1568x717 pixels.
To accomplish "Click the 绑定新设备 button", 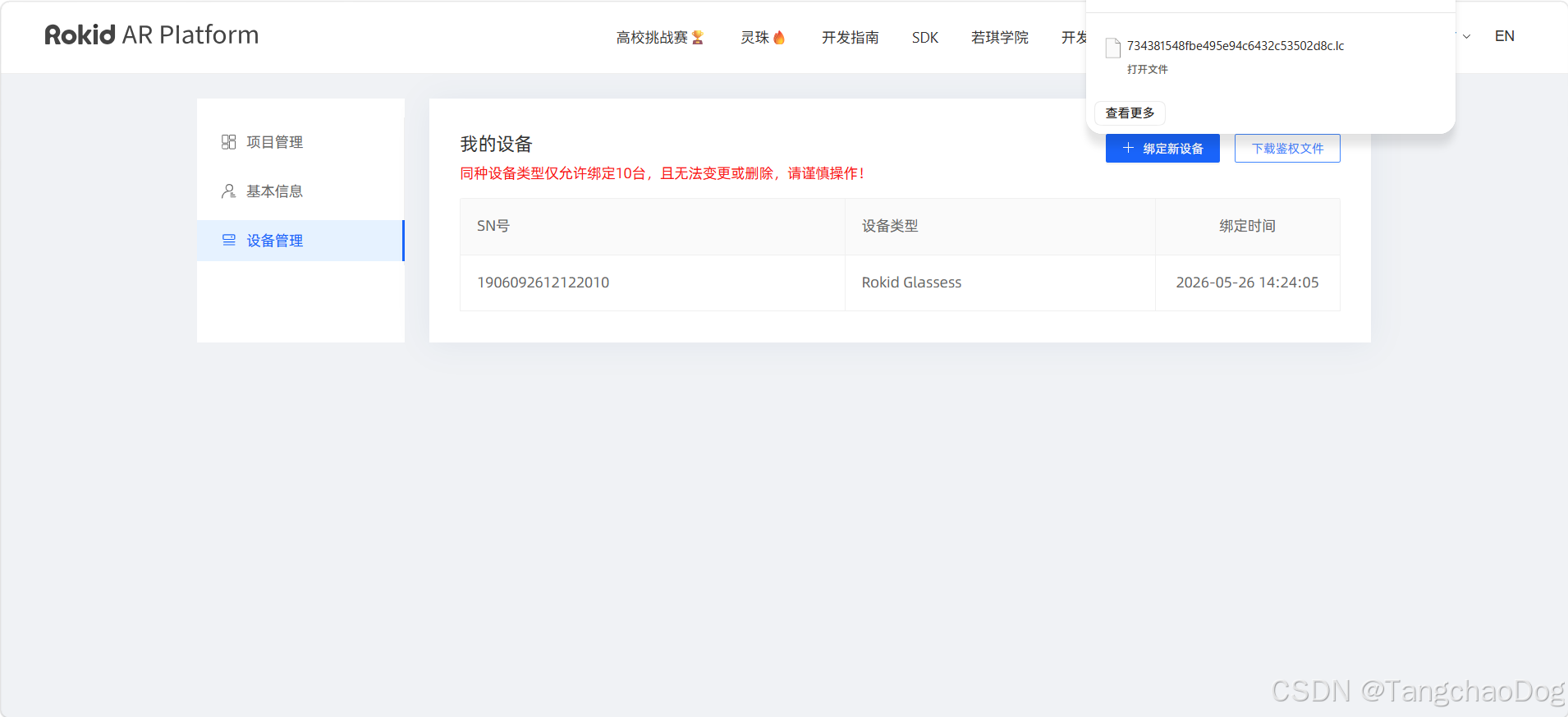I will pyautogui.click(x=1162, y=149).
